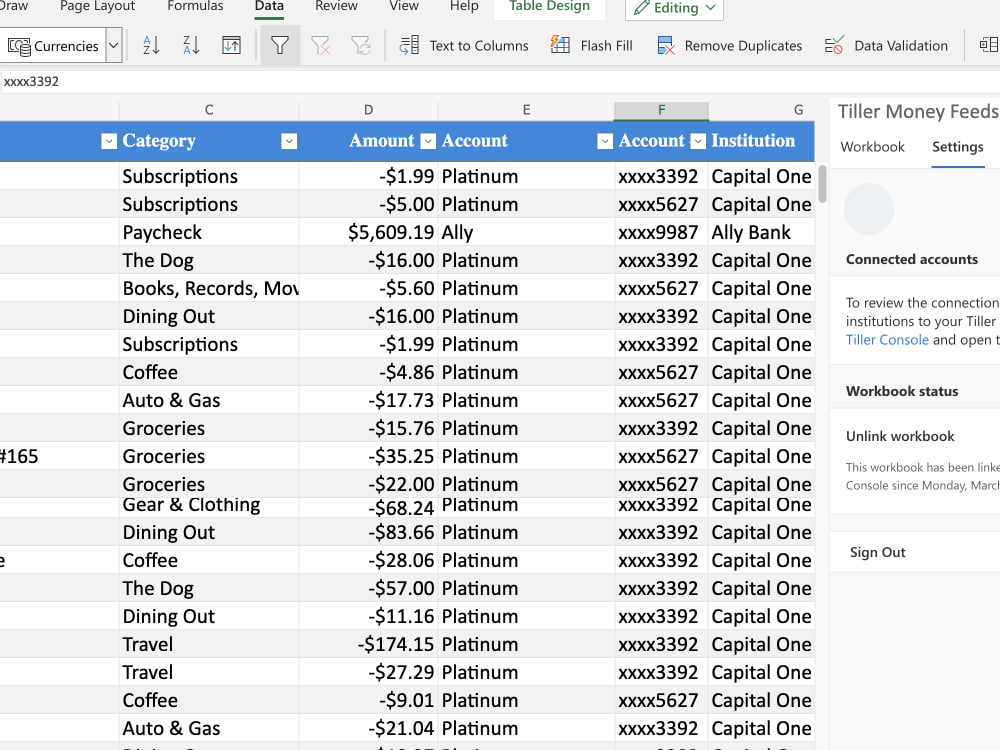Viewport: 1000px width, 750px height.
Task: Click the spreadsheet vertical scrollbar thumb
Action: coord(822,184)
